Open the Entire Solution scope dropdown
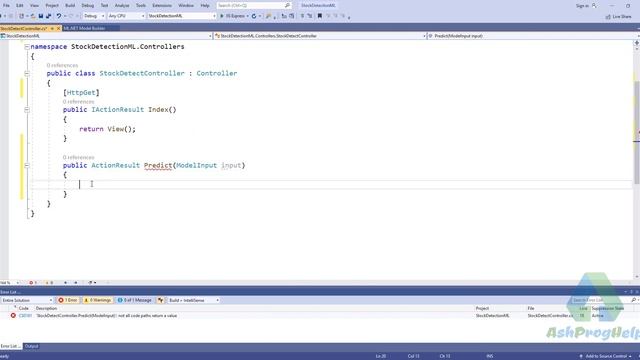Screen dimensions: 640x360 (27, 300)
